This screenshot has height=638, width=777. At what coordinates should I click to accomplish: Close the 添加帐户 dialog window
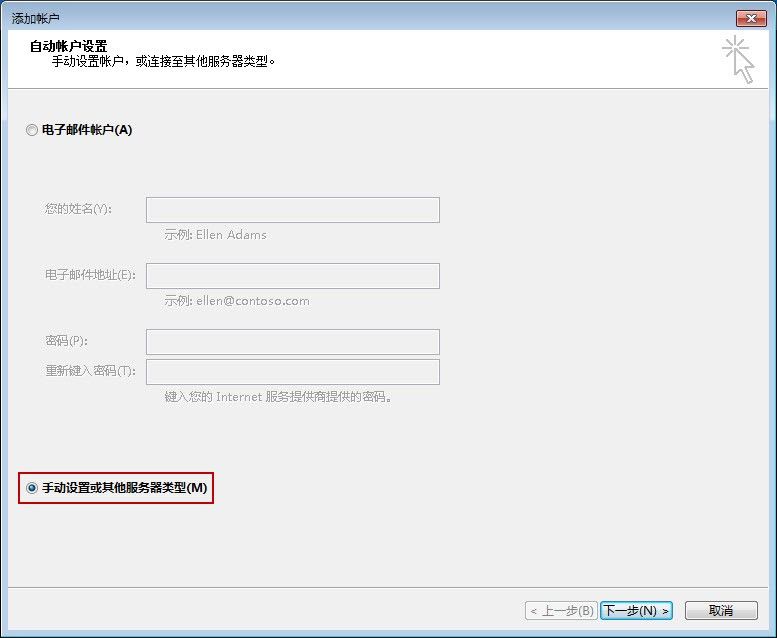(751, 19)
